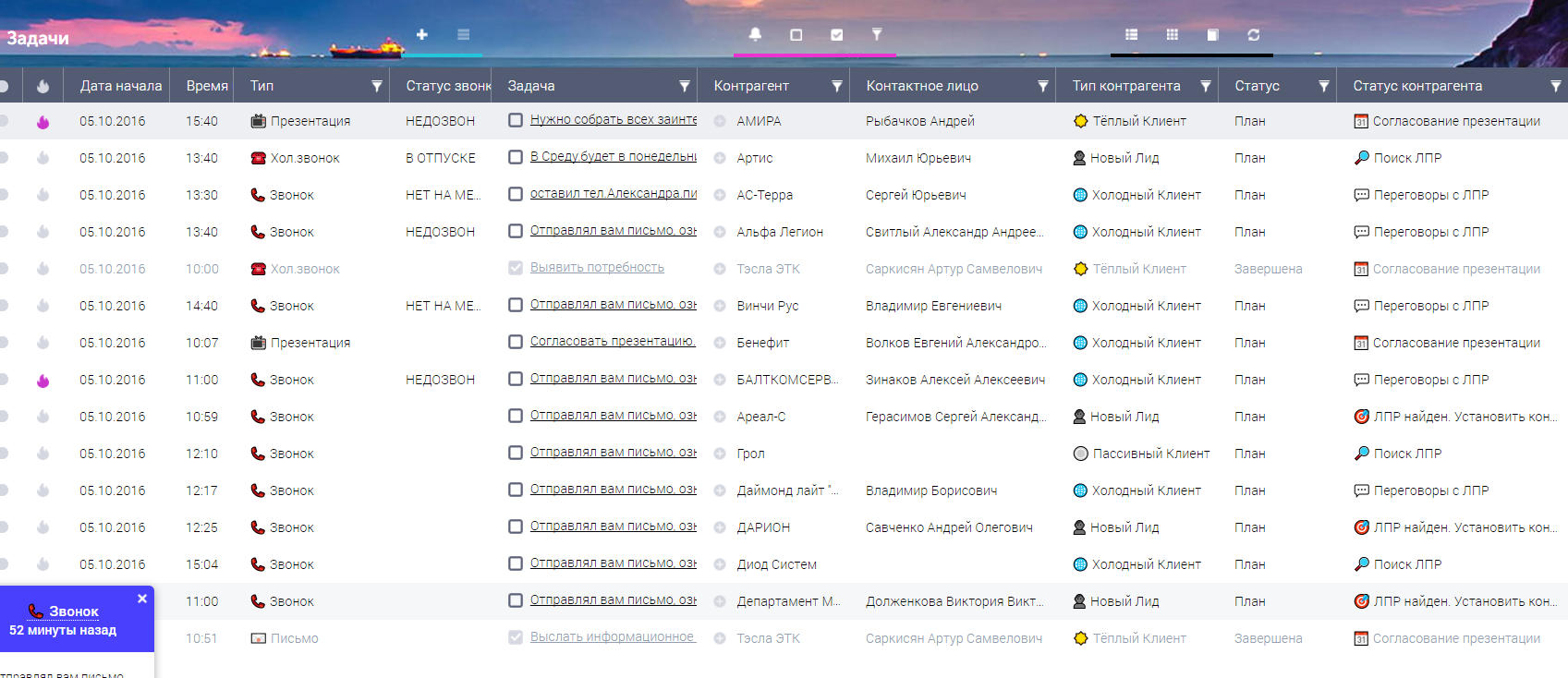This screenshot has width=1568, height=678.
Task: Click the bell notifications icon in toolbar
Action: tap(755, 34)
